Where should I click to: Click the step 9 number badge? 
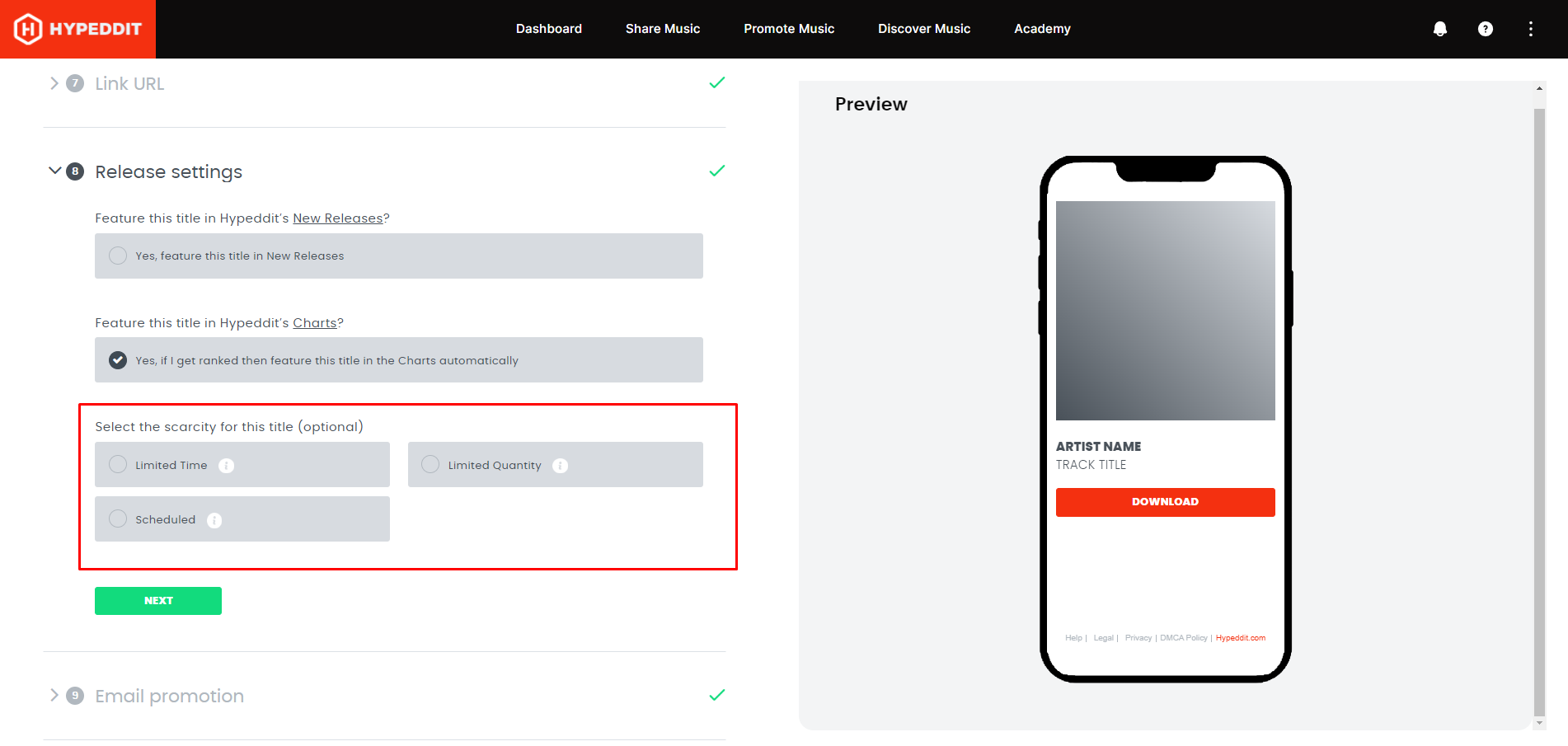point(75,696)
